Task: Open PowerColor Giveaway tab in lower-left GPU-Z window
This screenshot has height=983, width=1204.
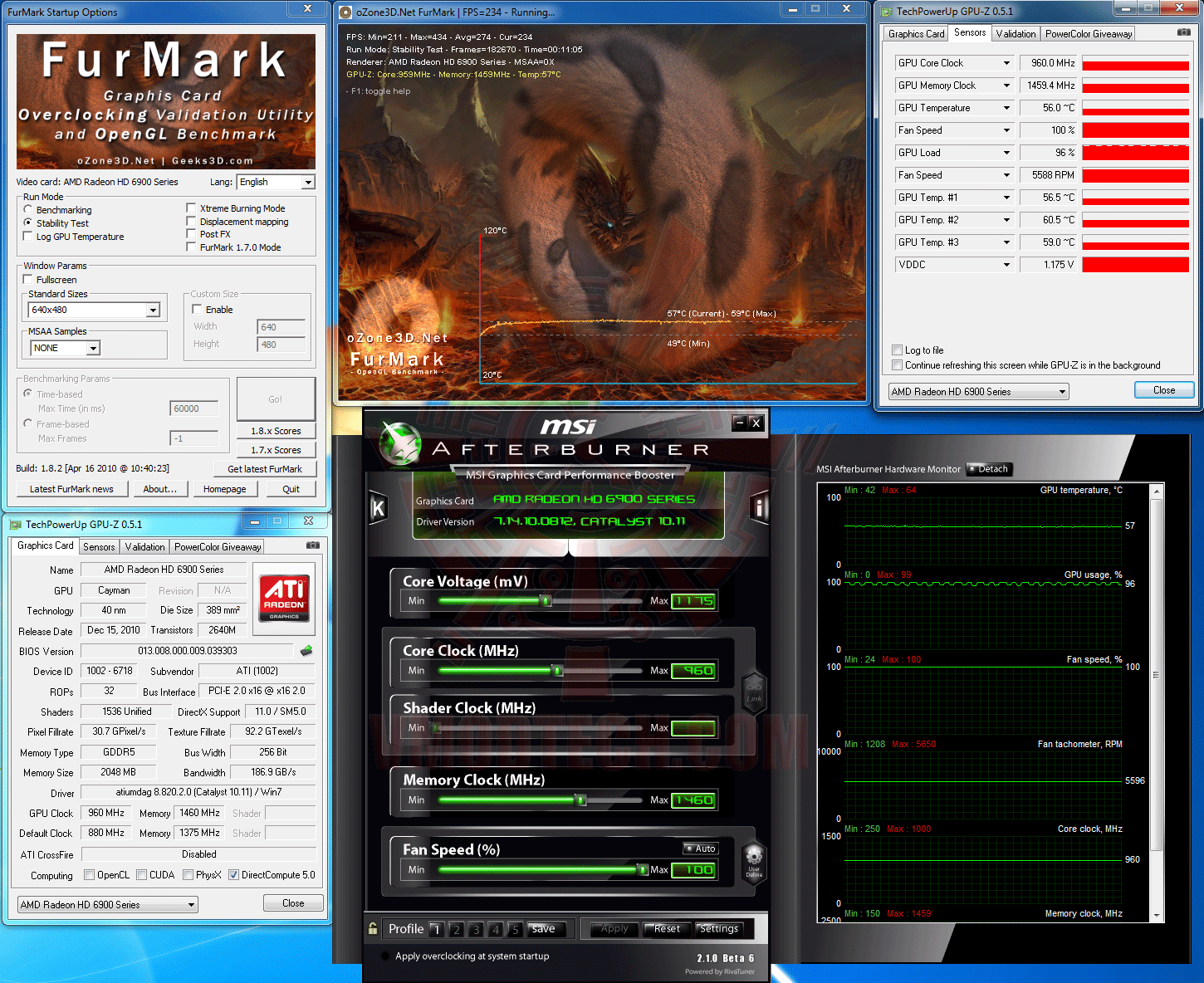Action: pos(218,547)
